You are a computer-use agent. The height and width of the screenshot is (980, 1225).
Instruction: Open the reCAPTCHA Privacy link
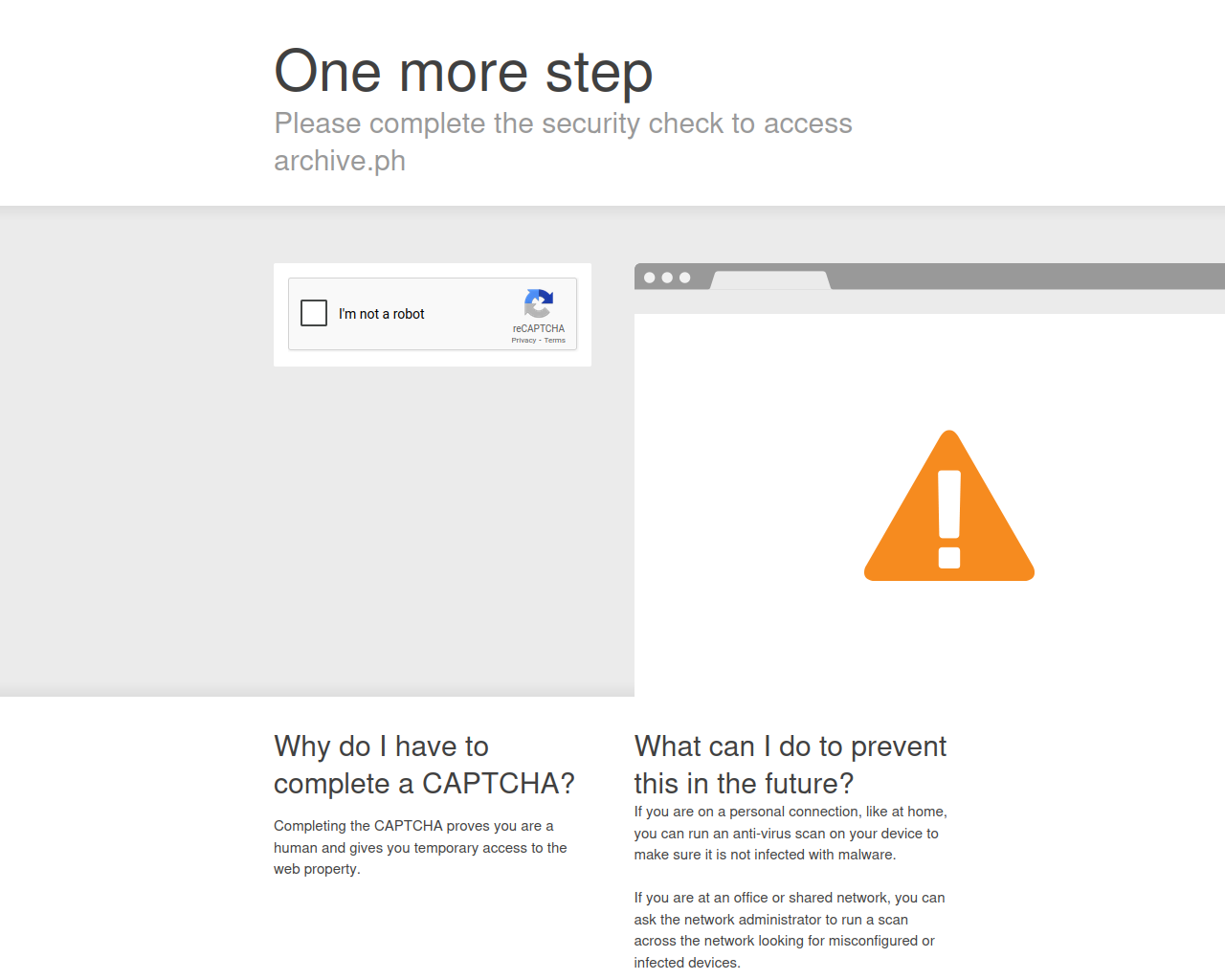[x=523, y=341]
